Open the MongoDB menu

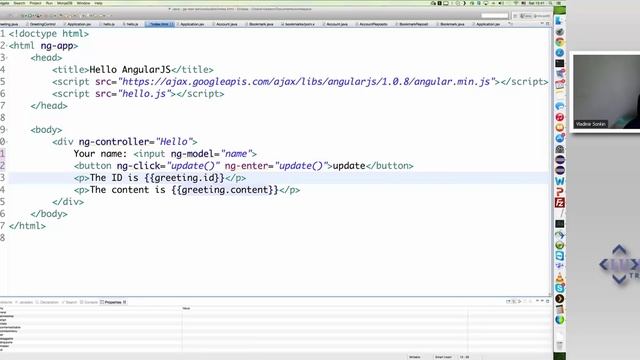tap(64, 3)
